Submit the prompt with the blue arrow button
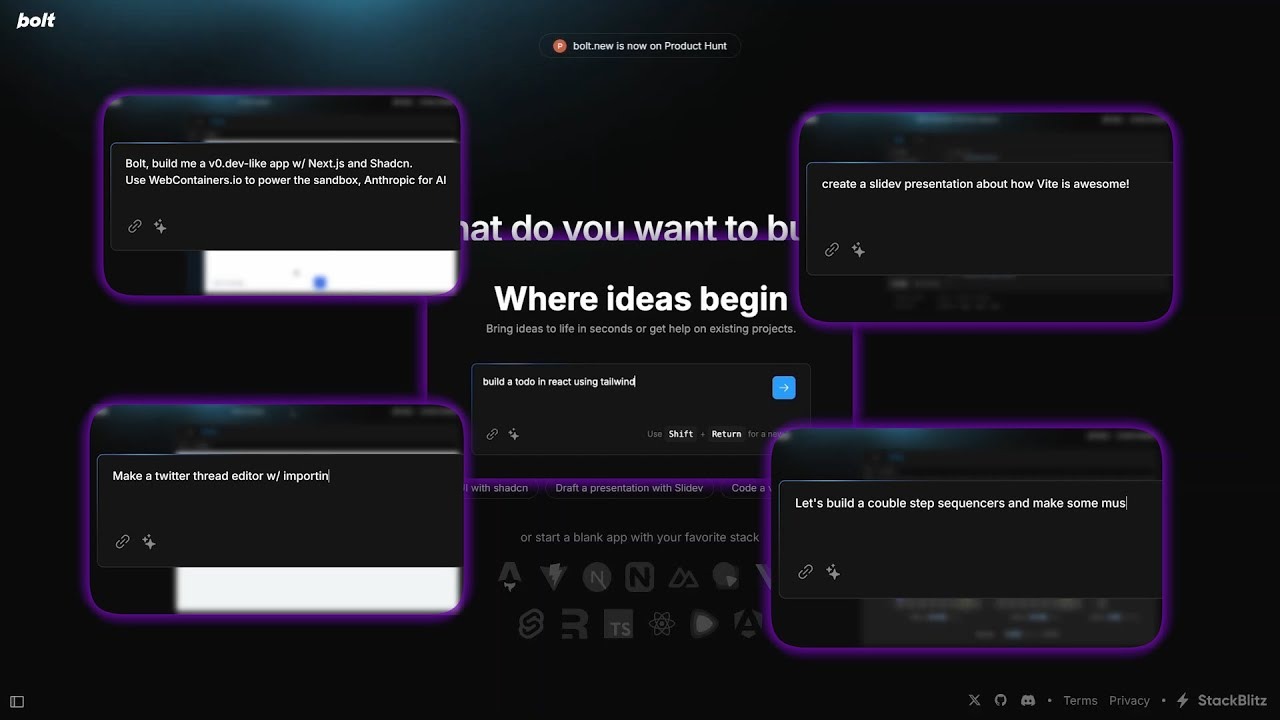This screenshot has height=720, width=1280. pos(784,387)
